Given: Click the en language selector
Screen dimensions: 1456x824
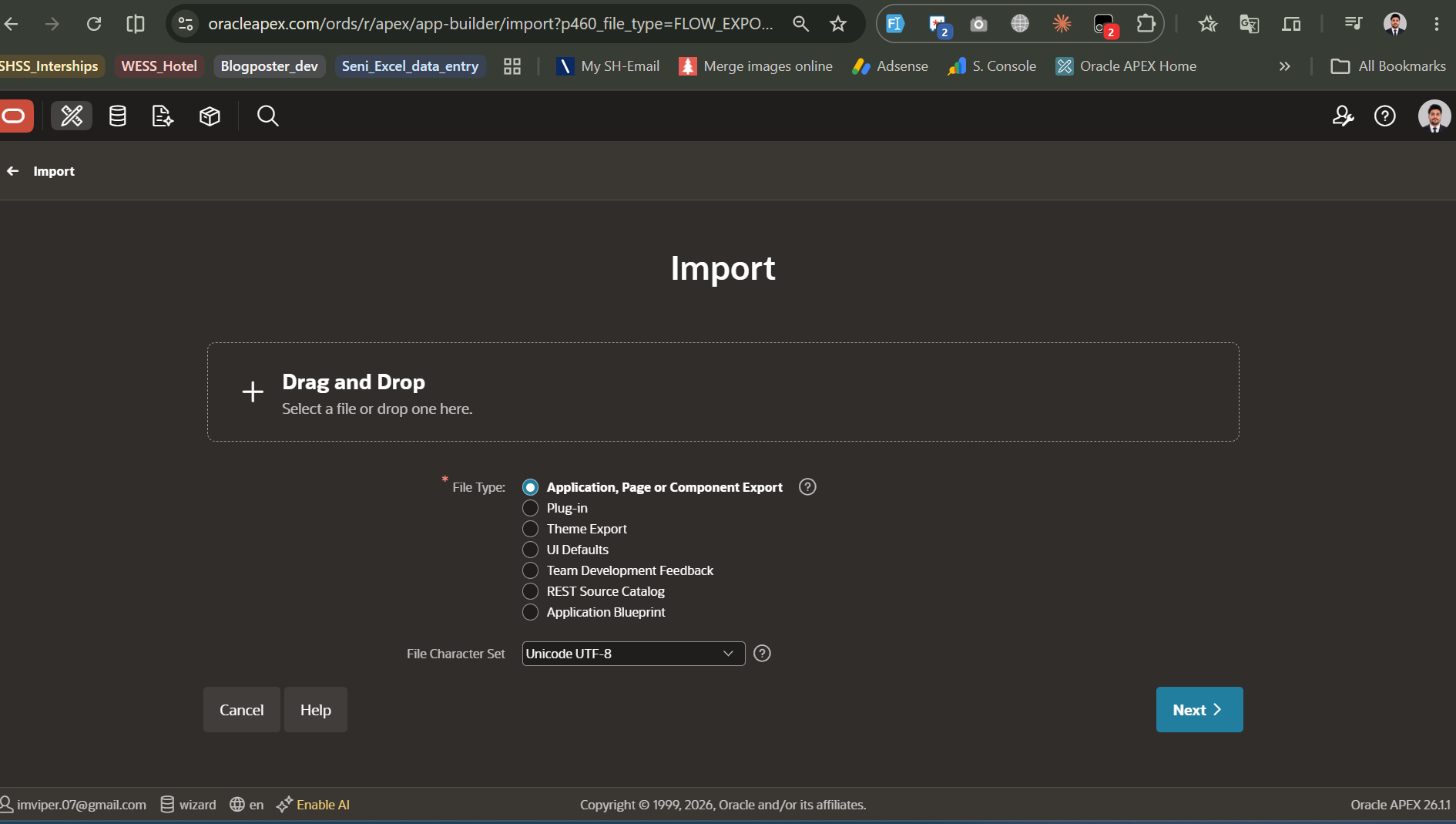Looking at the screenshot, I should pyautogui.click(x=247, y=804).
